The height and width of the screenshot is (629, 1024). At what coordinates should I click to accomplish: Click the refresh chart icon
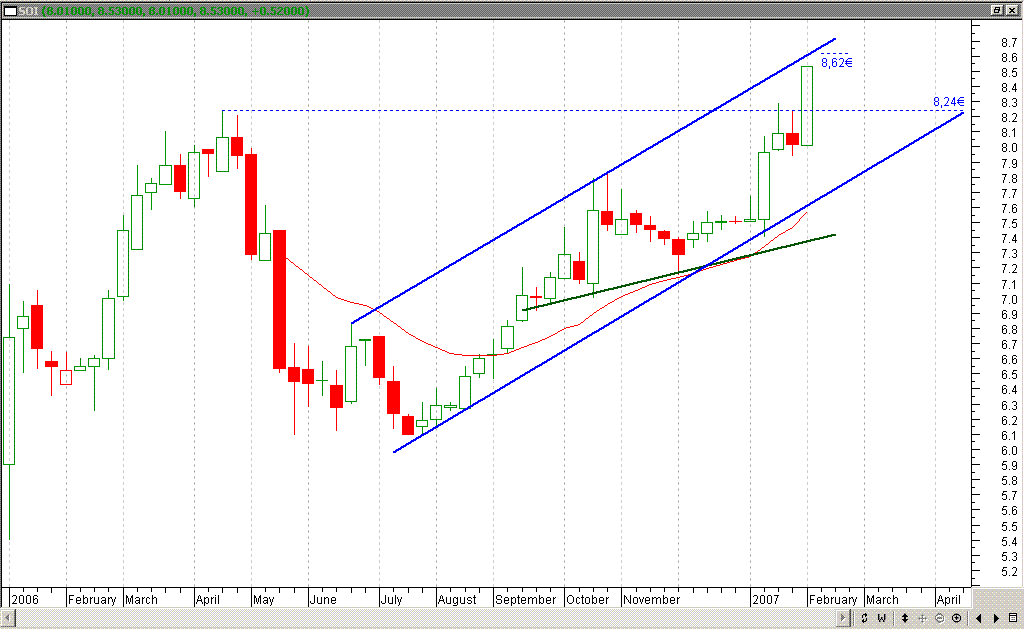pos(864,618)
